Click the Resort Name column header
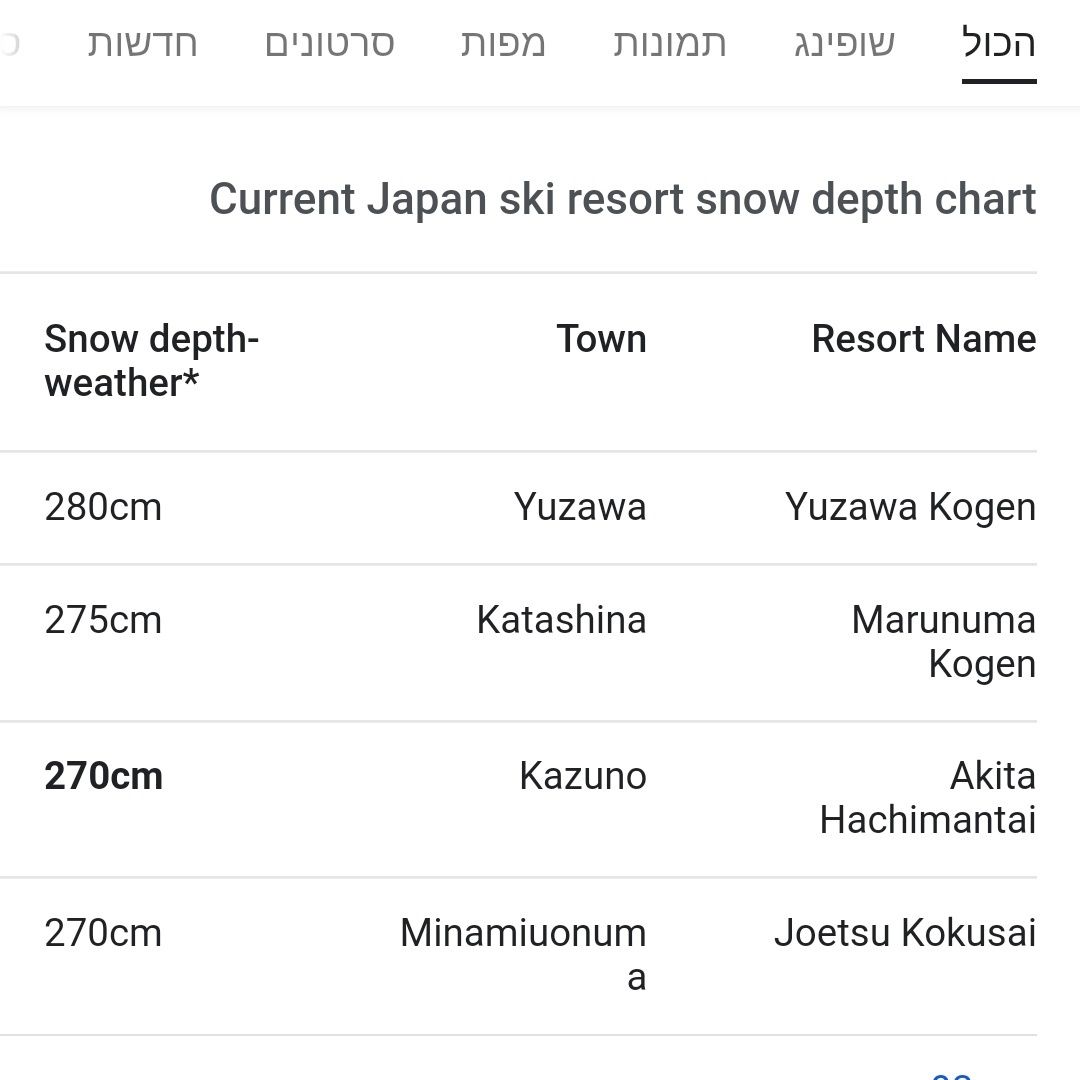 923,339
